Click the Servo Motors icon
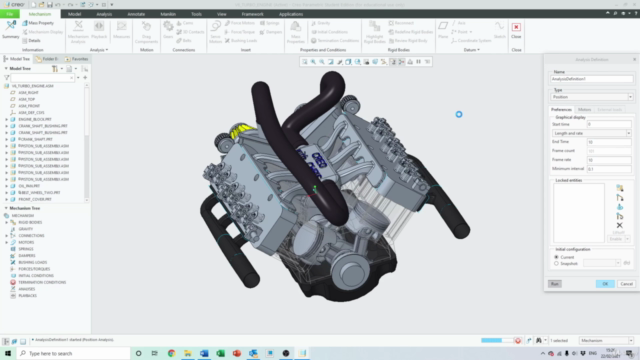Image resolution: width=640 pixels, height=360 pixels. click(x=216, y=26)
